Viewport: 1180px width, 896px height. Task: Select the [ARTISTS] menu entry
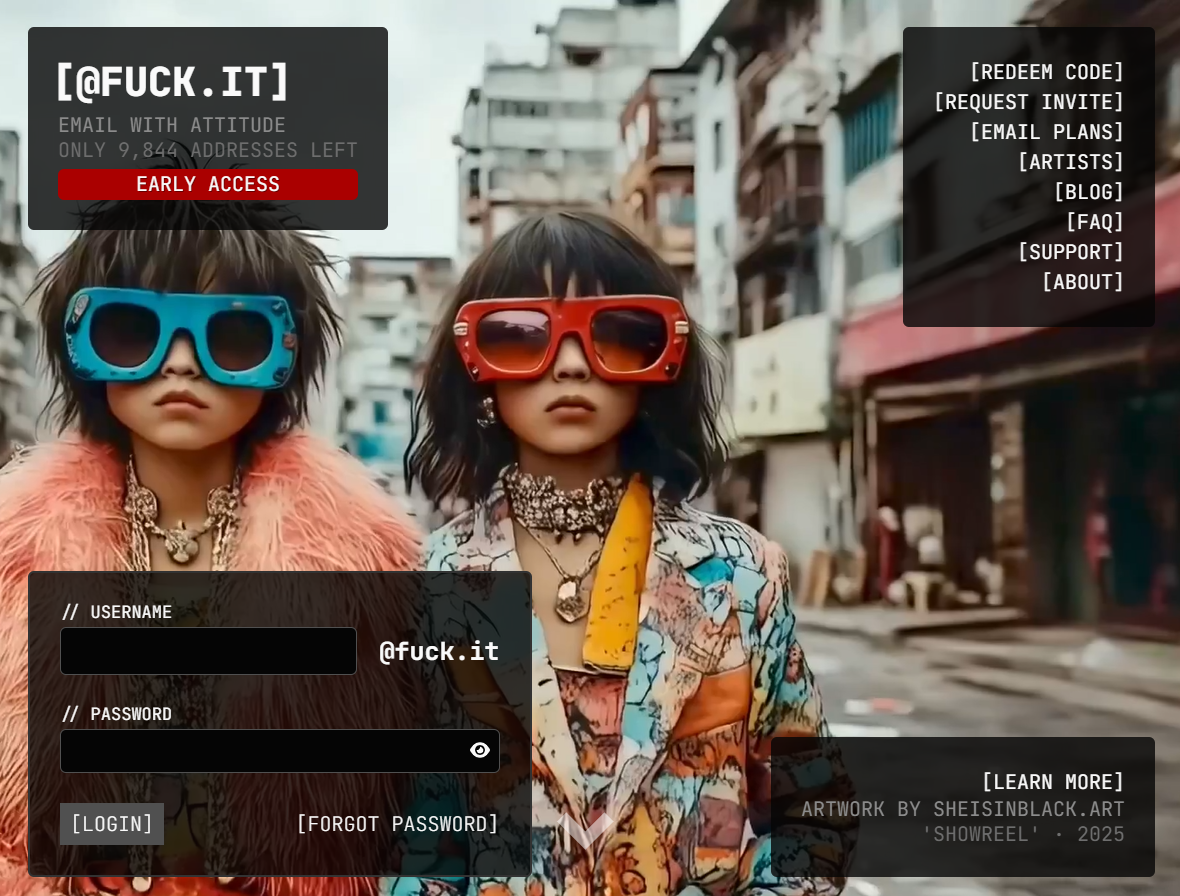1070,162
